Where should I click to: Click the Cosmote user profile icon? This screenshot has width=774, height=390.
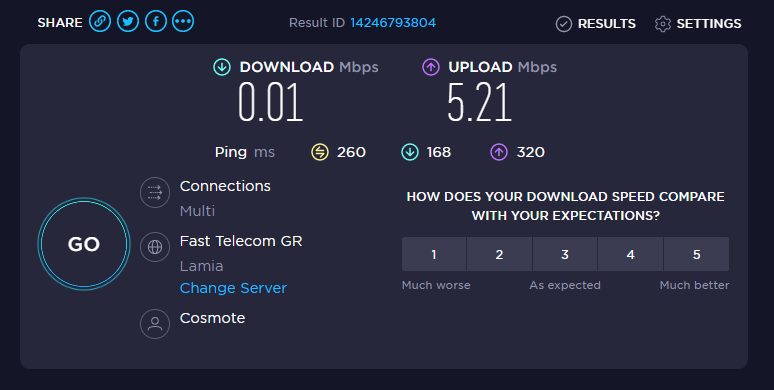(155, 324)
